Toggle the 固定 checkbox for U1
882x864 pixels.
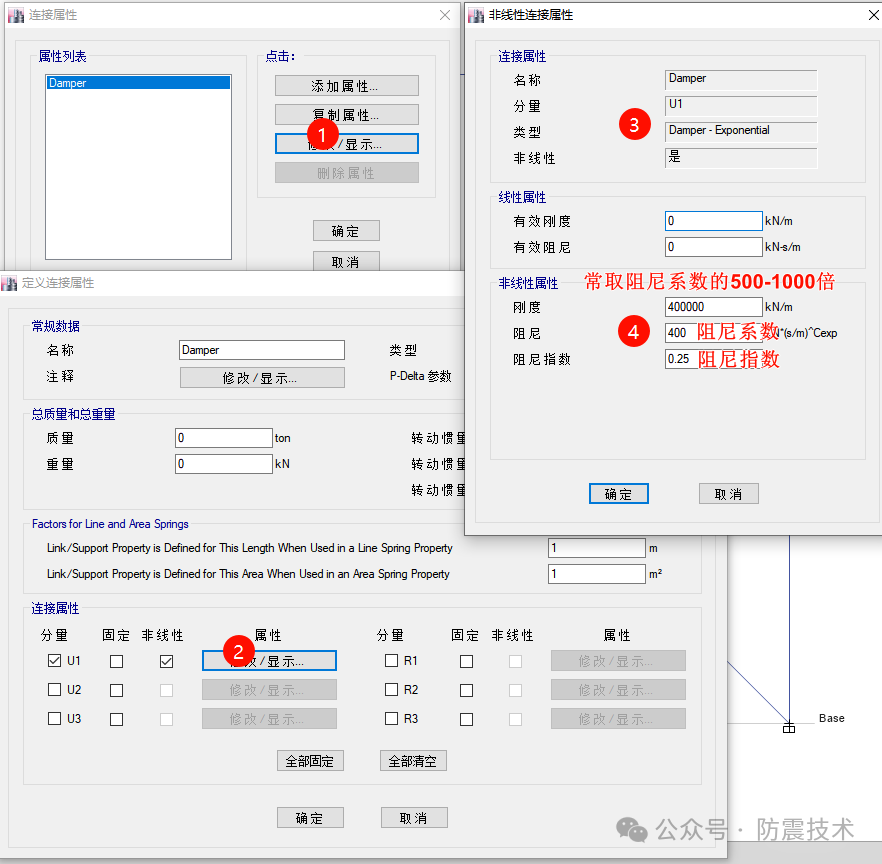[116, 660]
